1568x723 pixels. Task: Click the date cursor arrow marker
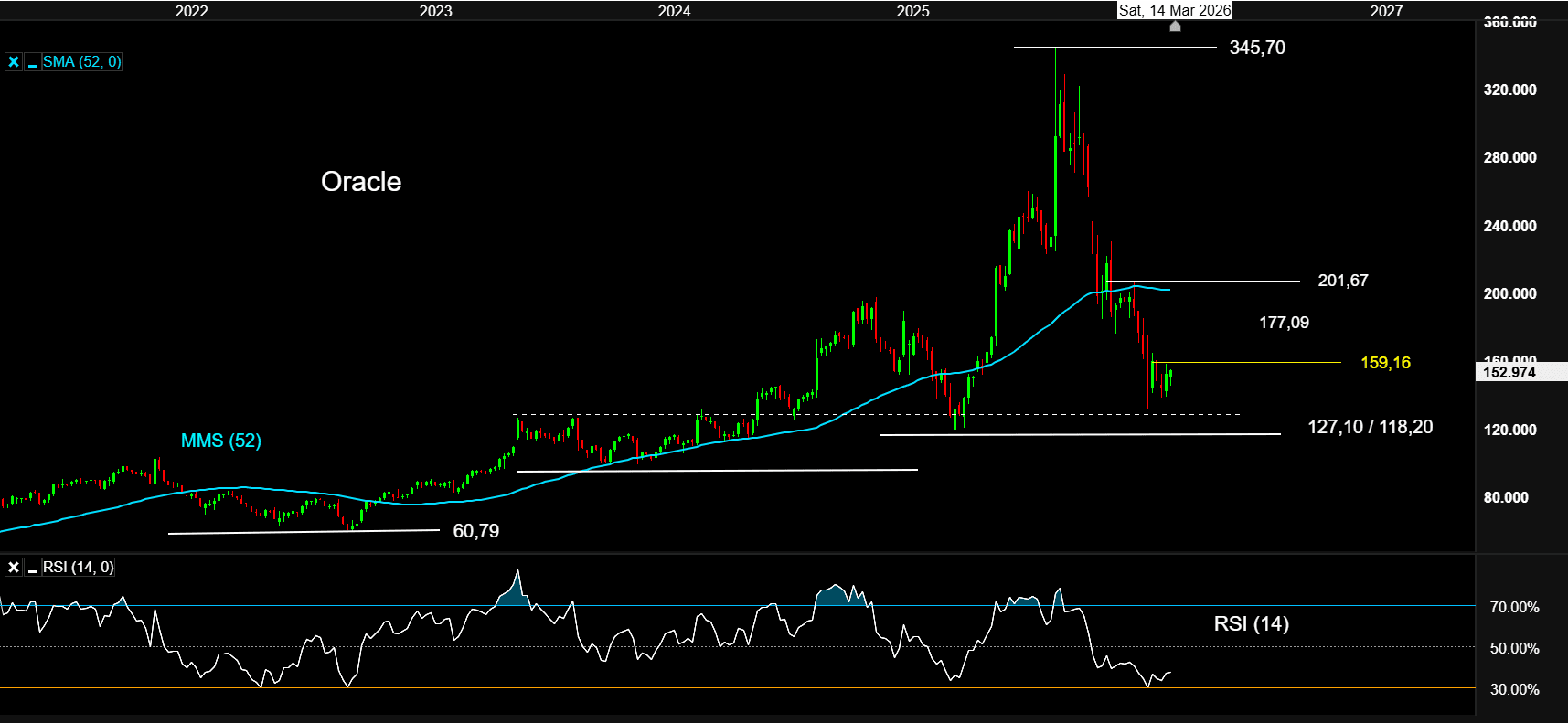pos(1175,27)
